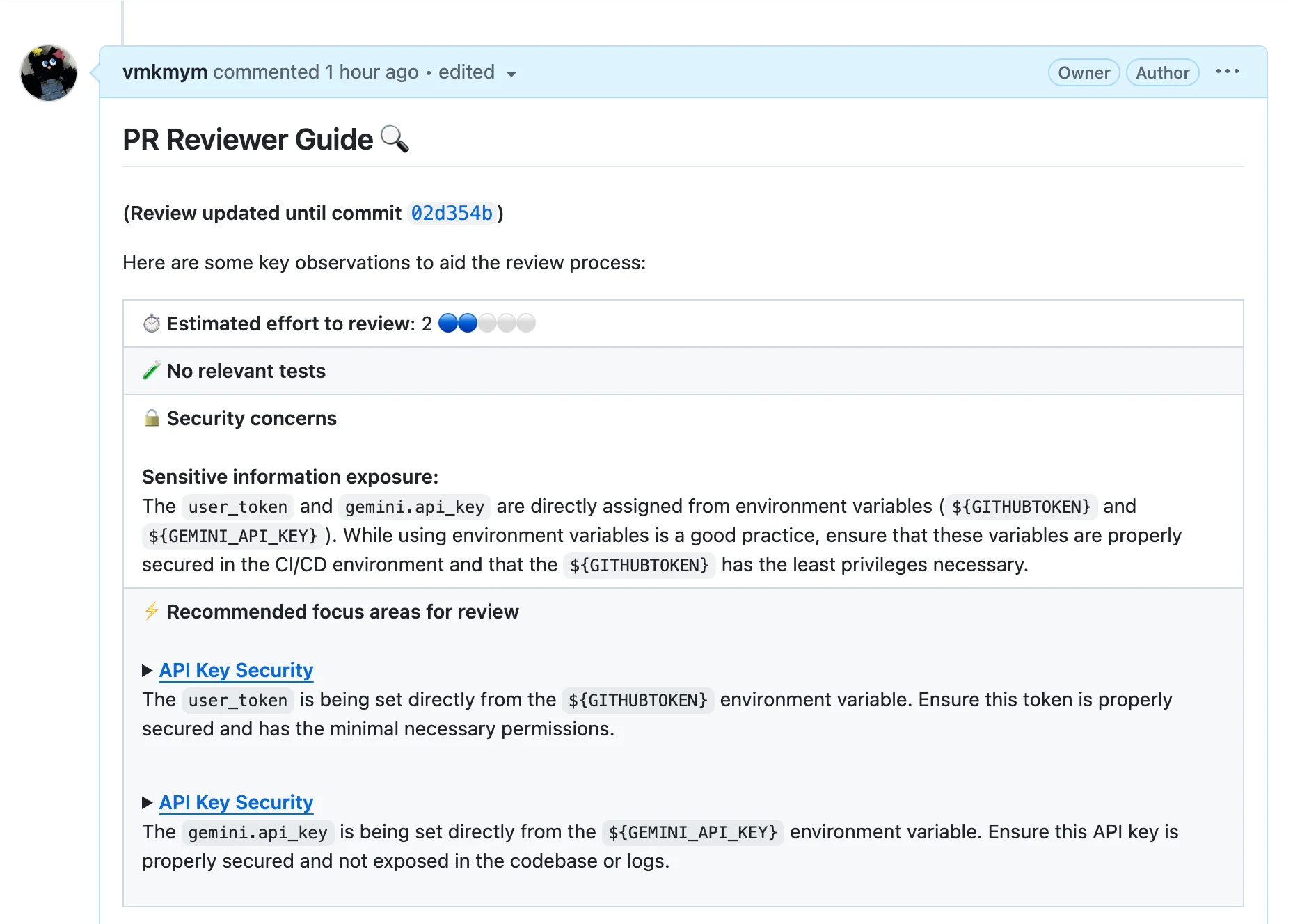Click the stopwatch icon next to Estimated effort
This screenshot has height=924, width=1293.
pyautogui.click(x=152, y=324)
